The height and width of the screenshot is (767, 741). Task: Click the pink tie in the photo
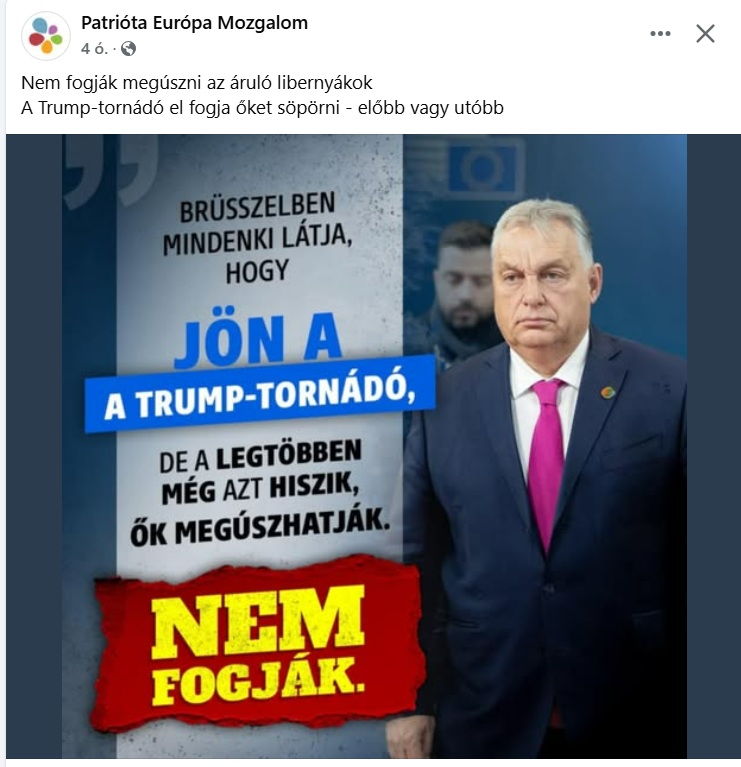click(547, 455)
